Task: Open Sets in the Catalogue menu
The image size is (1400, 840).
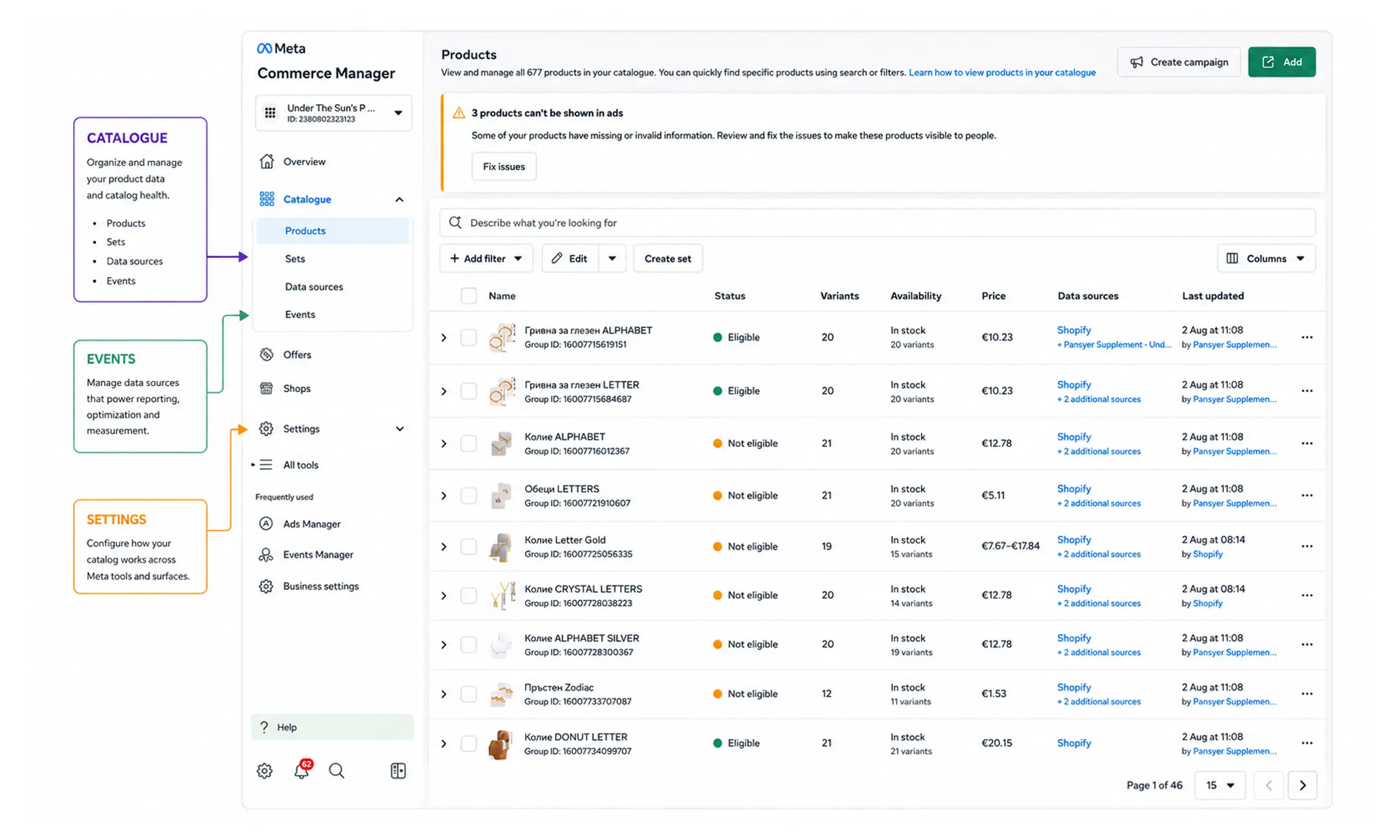Action: pos(295,259)
